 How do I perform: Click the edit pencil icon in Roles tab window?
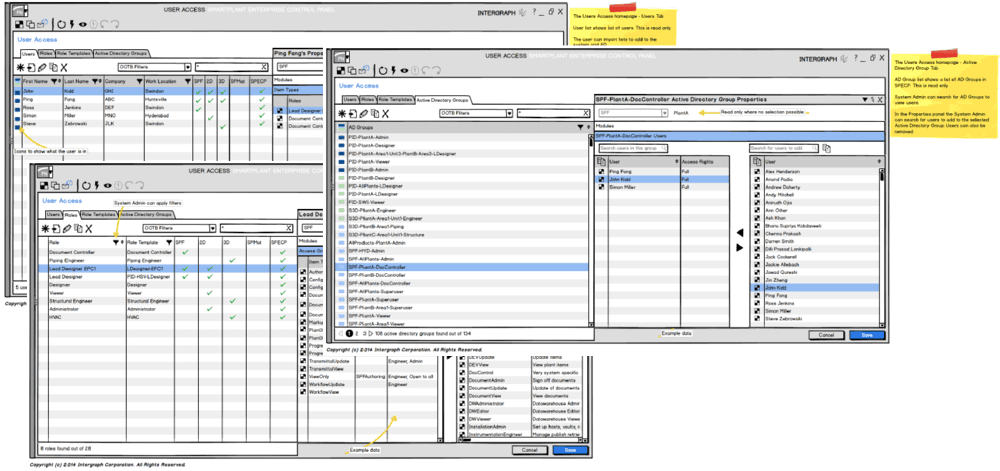tap(67, 228)
